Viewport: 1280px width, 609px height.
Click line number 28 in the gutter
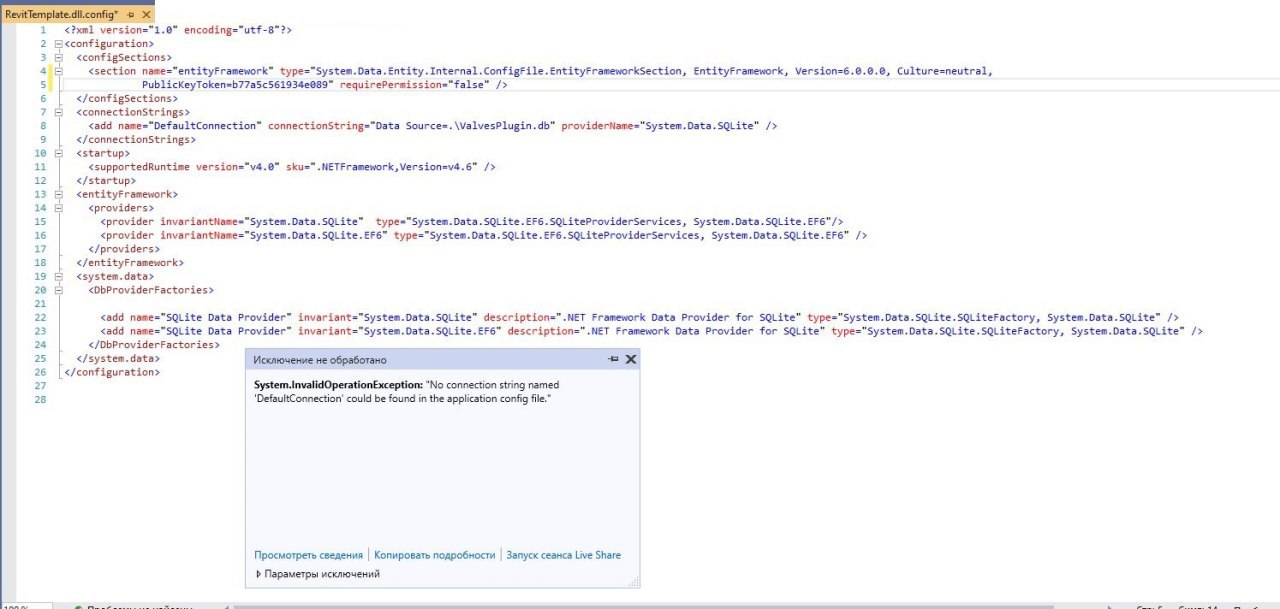tap(41, 399)
